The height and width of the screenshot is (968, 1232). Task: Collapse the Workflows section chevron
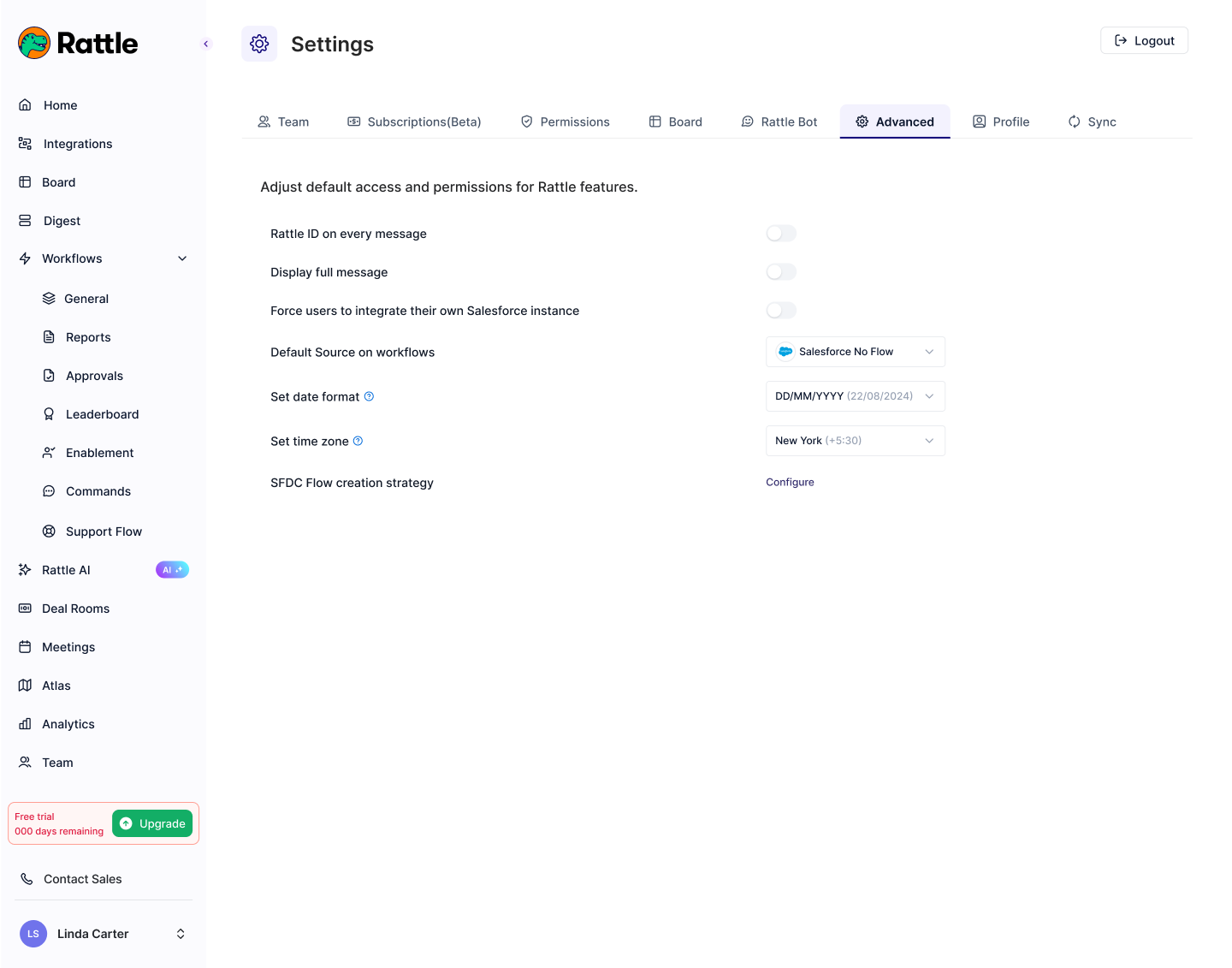click(x=181, y=258)
